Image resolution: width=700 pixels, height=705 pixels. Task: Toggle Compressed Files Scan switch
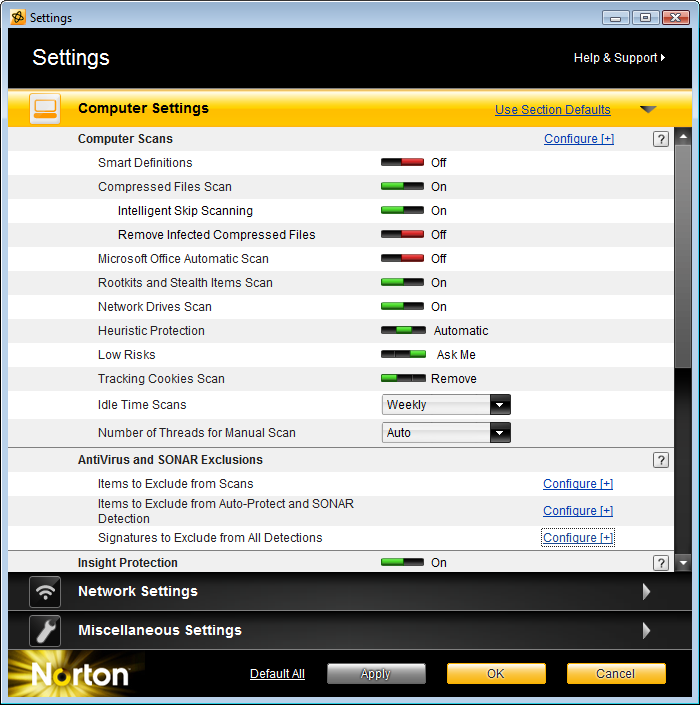402,186
